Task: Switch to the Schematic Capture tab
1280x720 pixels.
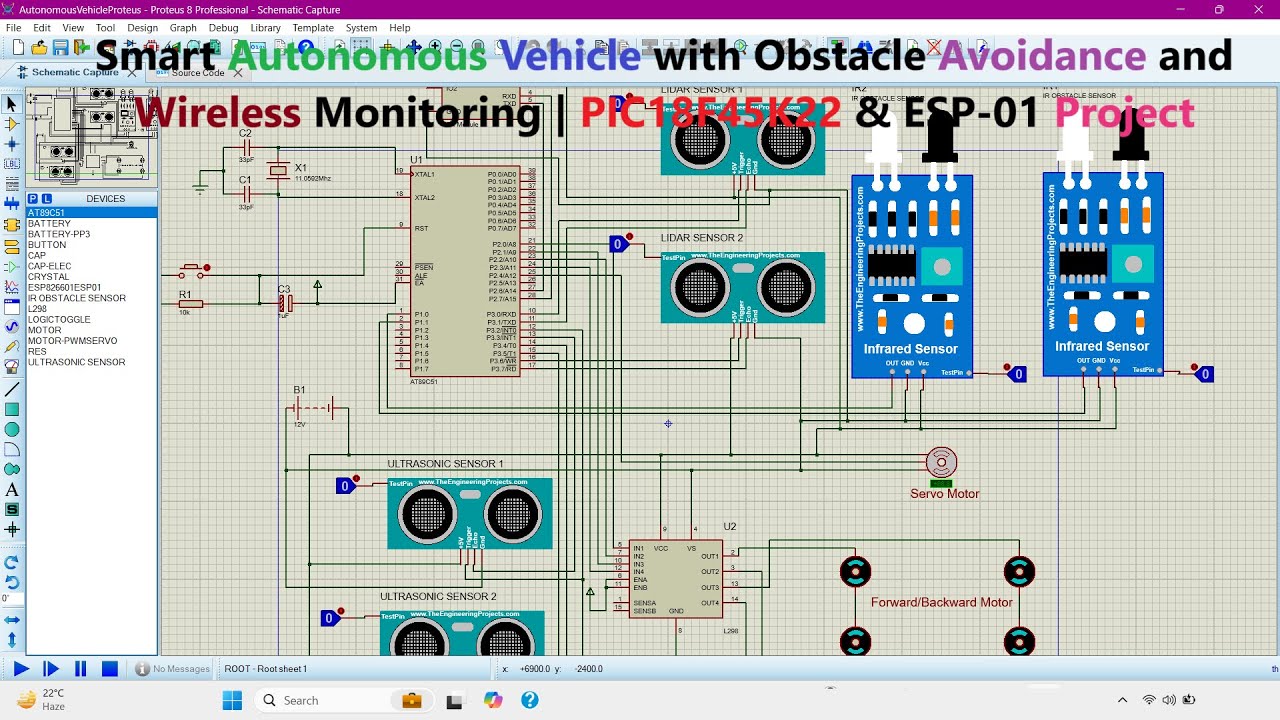Action: [74, 72]
